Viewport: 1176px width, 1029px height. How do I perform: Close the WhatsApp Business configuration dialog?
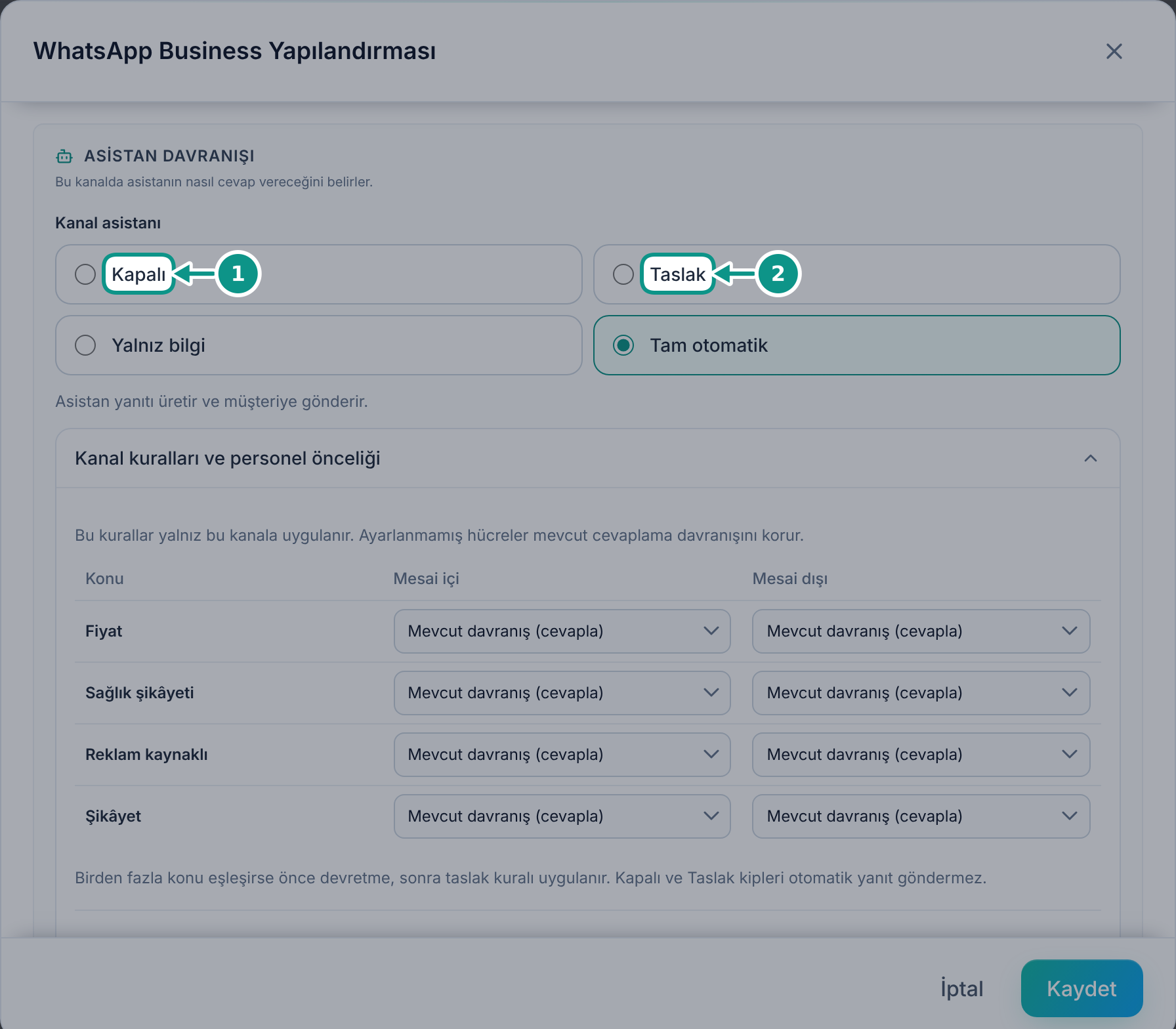point(1114,51)
